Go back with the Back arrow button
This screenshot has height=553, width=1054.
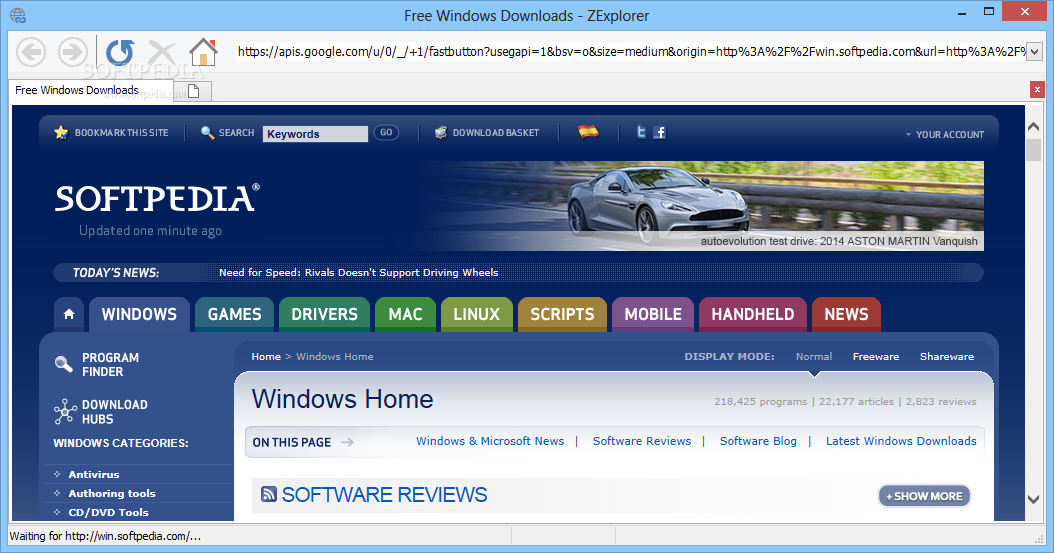(x=31, y=52)
